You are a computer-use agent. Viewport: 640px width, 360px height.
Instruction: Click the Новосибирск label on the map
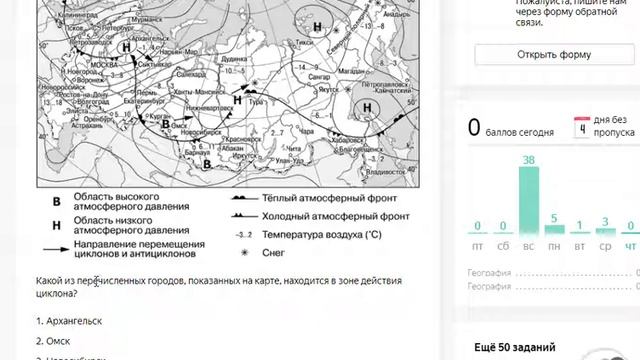(201, 133)
